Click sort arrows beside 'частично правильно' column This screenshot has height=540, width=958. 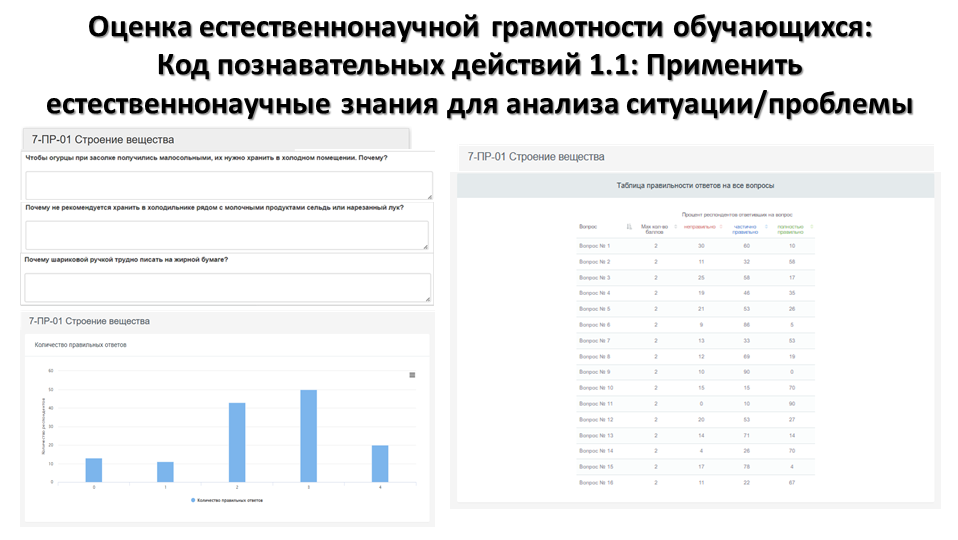coord(766,227)
